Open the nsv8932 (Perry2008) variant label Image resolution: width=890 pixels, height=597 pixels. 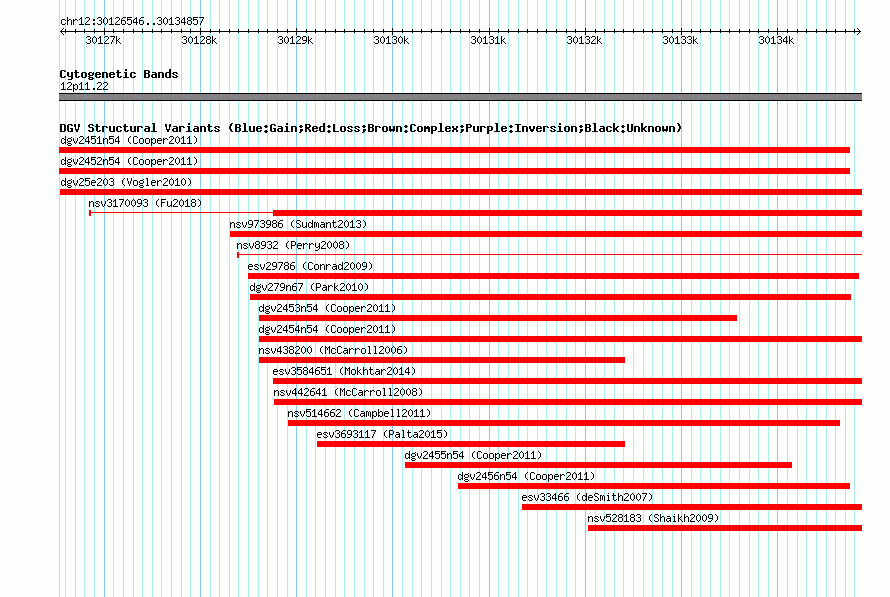293,245
